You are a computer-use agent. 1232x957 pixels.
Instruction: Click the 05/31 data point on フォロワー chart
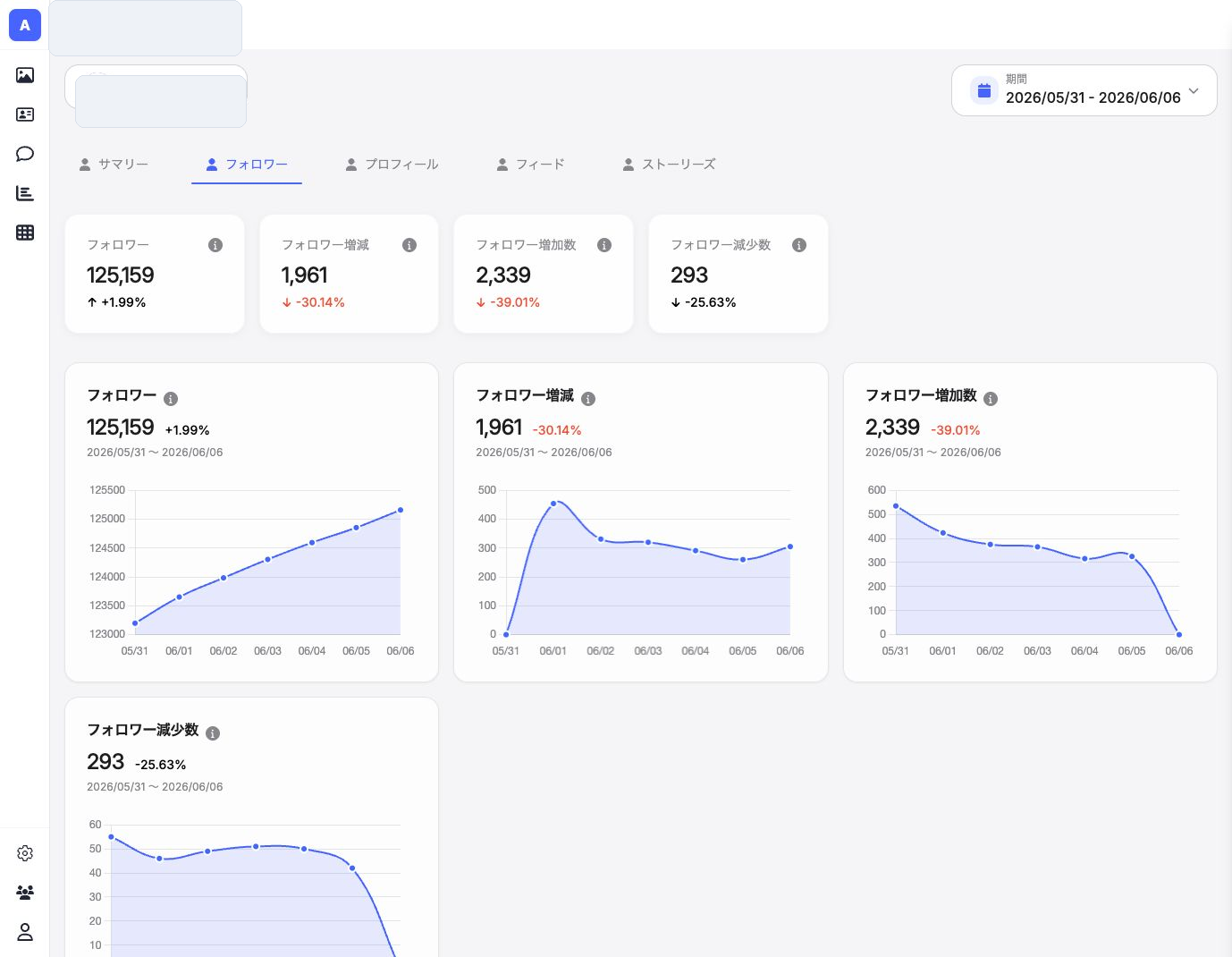coord(135,623)
